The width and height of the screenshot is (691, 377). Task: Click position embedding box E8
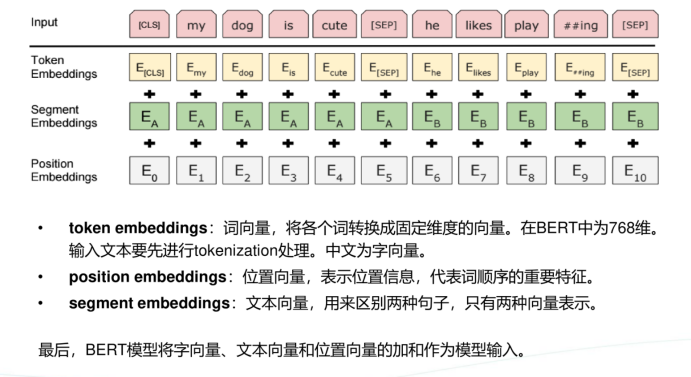527,170
